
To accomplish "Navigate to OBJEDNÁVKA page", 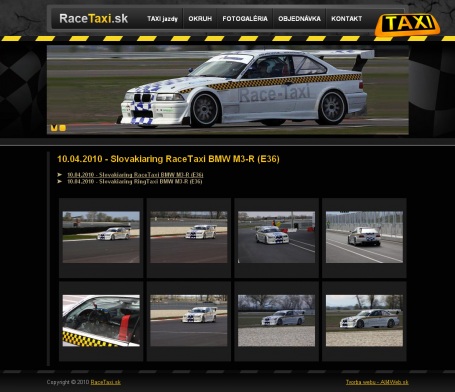I will 299,19.
